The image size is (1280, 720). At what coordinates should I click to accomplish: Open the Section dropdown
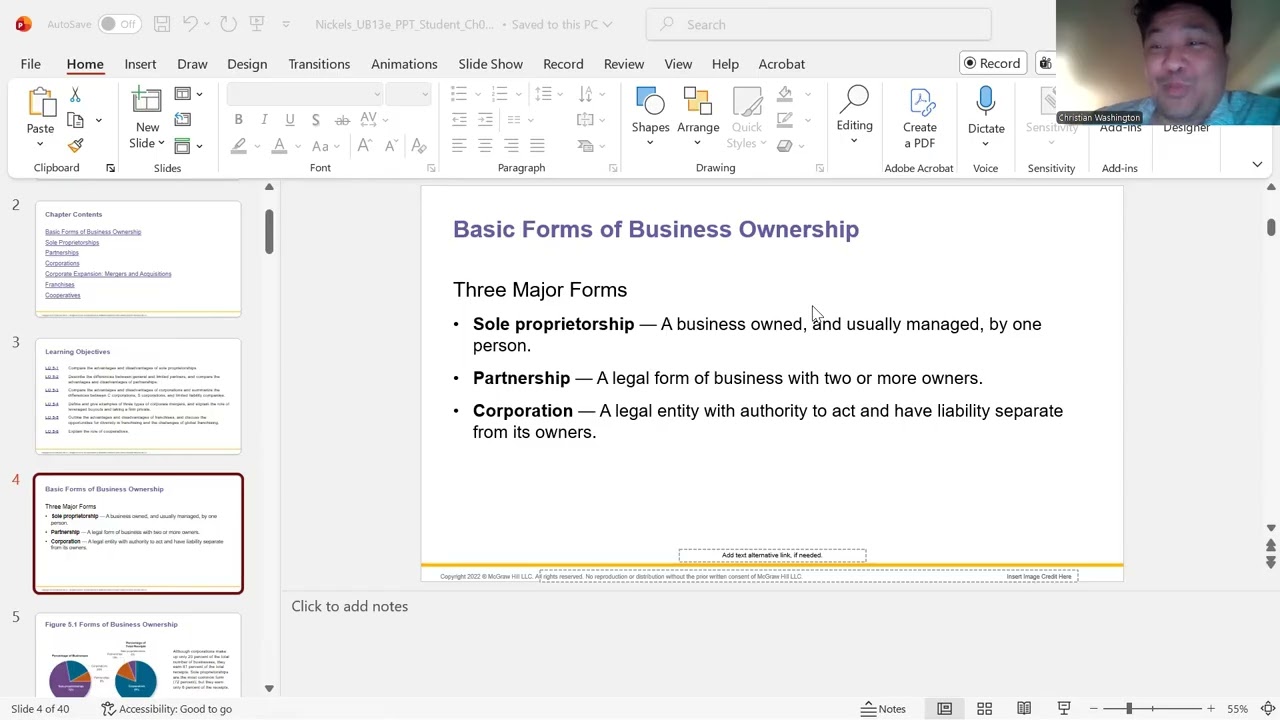[x=188, y=146]
